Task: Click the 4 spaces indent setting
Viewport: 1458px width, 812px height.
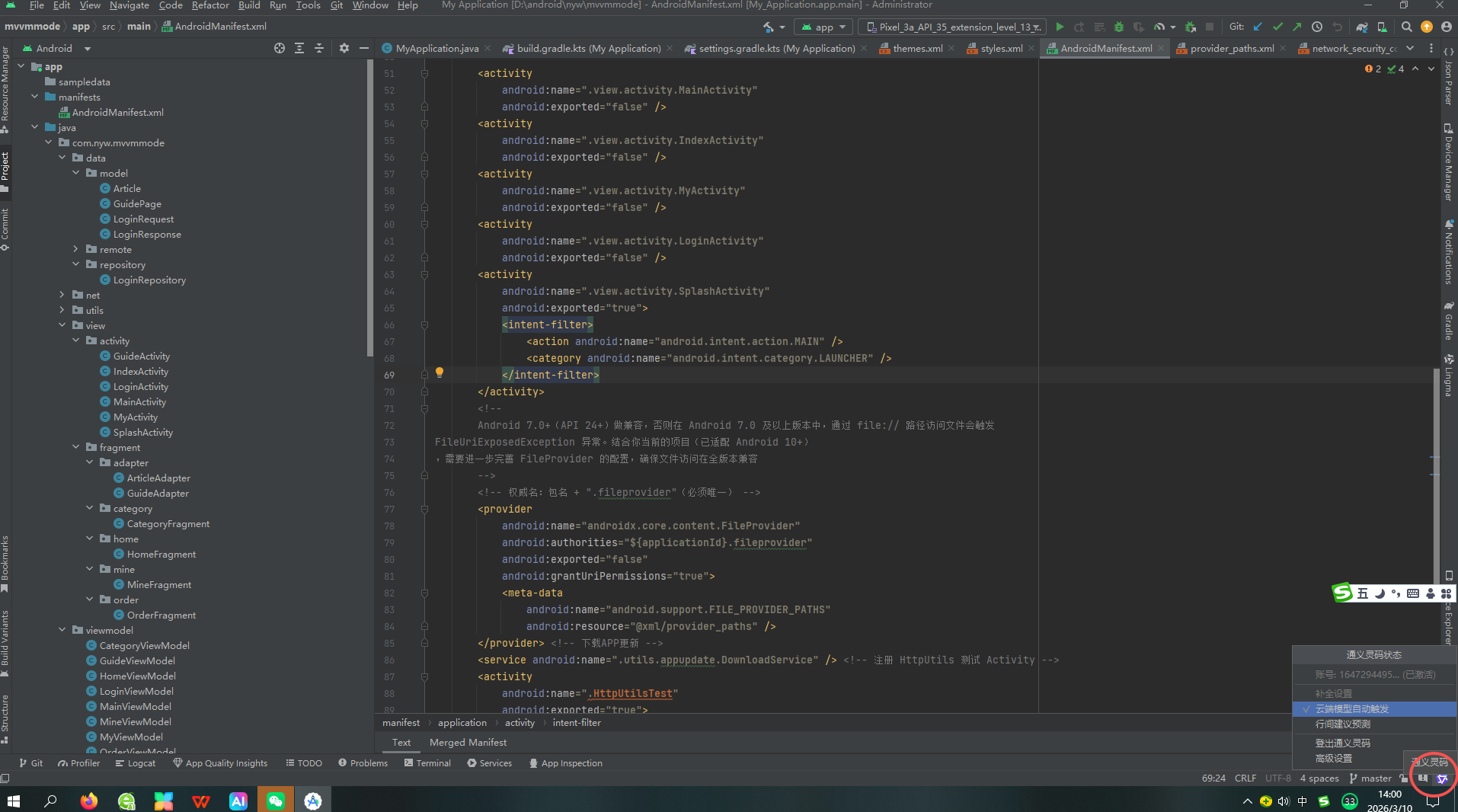Action: 1319,778
